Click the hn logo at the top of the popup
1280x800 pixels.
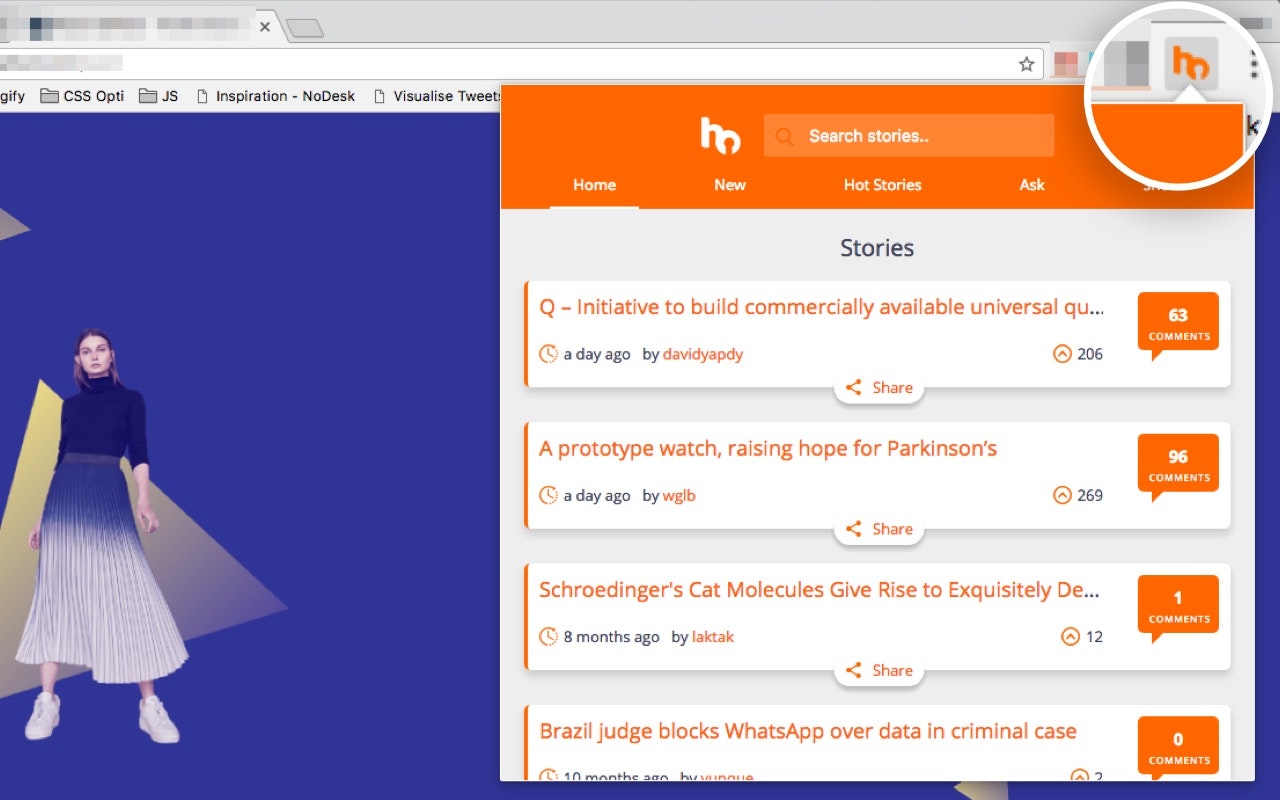[720, 137]
